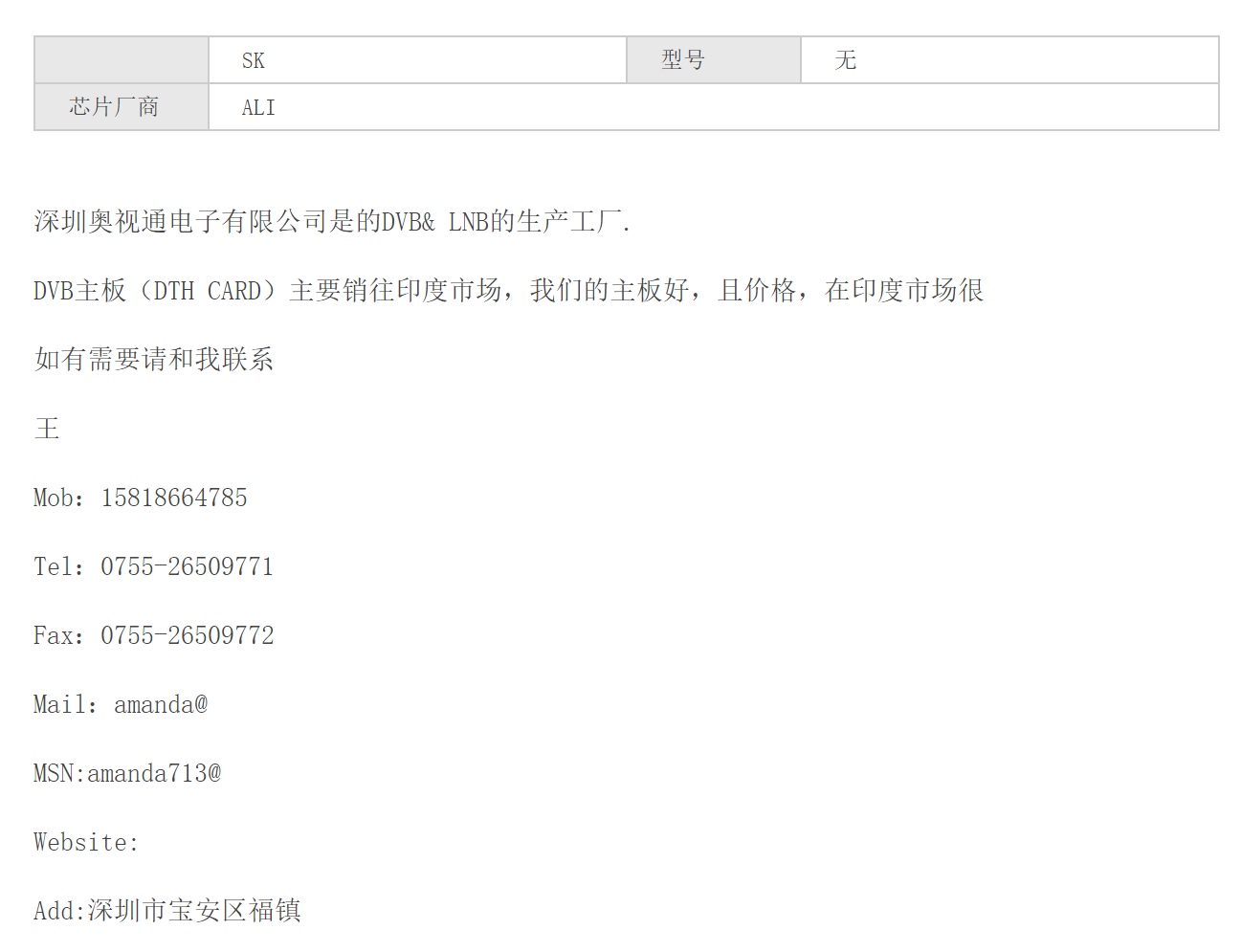Click the 无 value cell

point(1009,60)
